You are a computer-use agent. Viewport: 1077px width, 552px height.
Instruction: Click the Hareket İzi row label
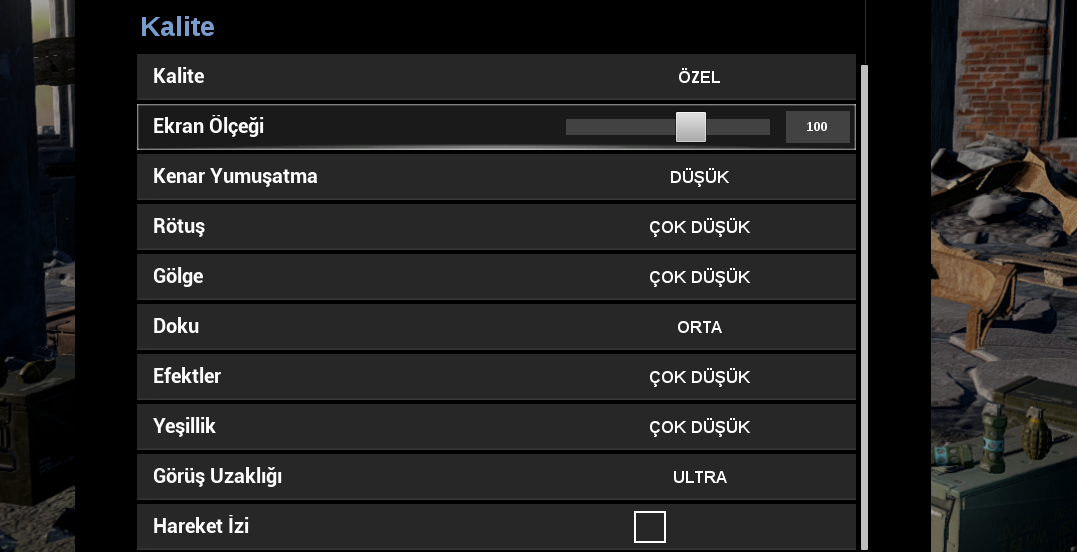tap(201, 526)
